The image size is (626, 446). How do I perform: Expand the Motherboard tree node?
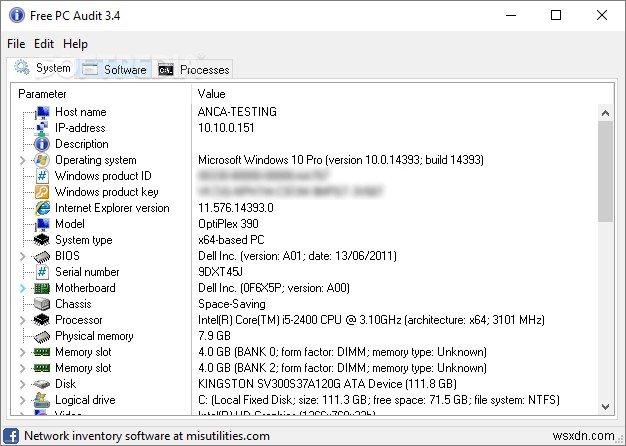[x=23, y=288]
